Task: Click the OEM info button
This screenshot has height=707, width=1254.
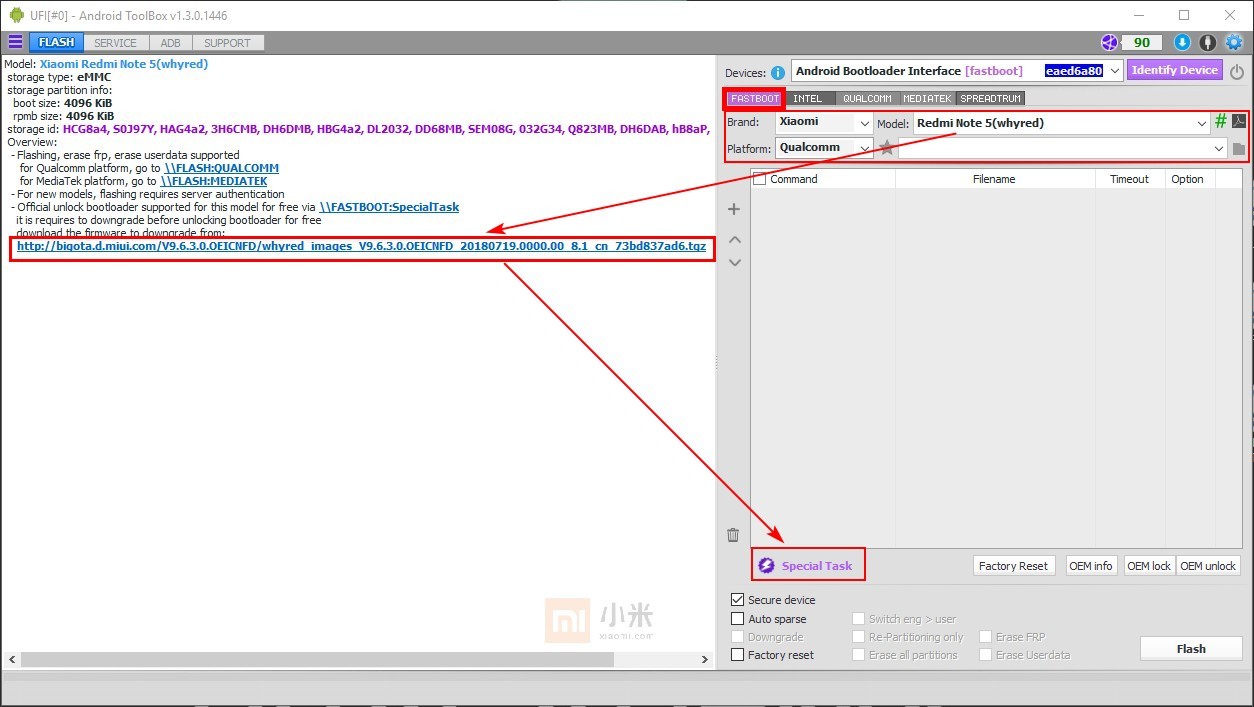Action: click(1090, 566)
